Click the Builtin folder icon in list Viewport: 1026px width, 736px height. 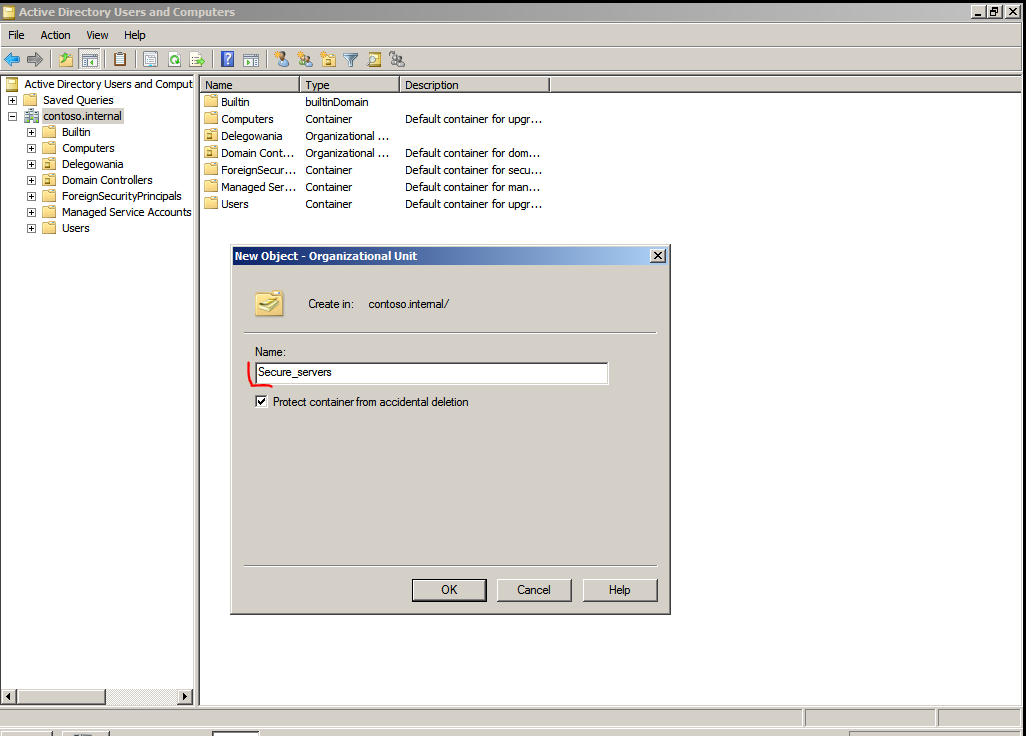click(211, 102)
